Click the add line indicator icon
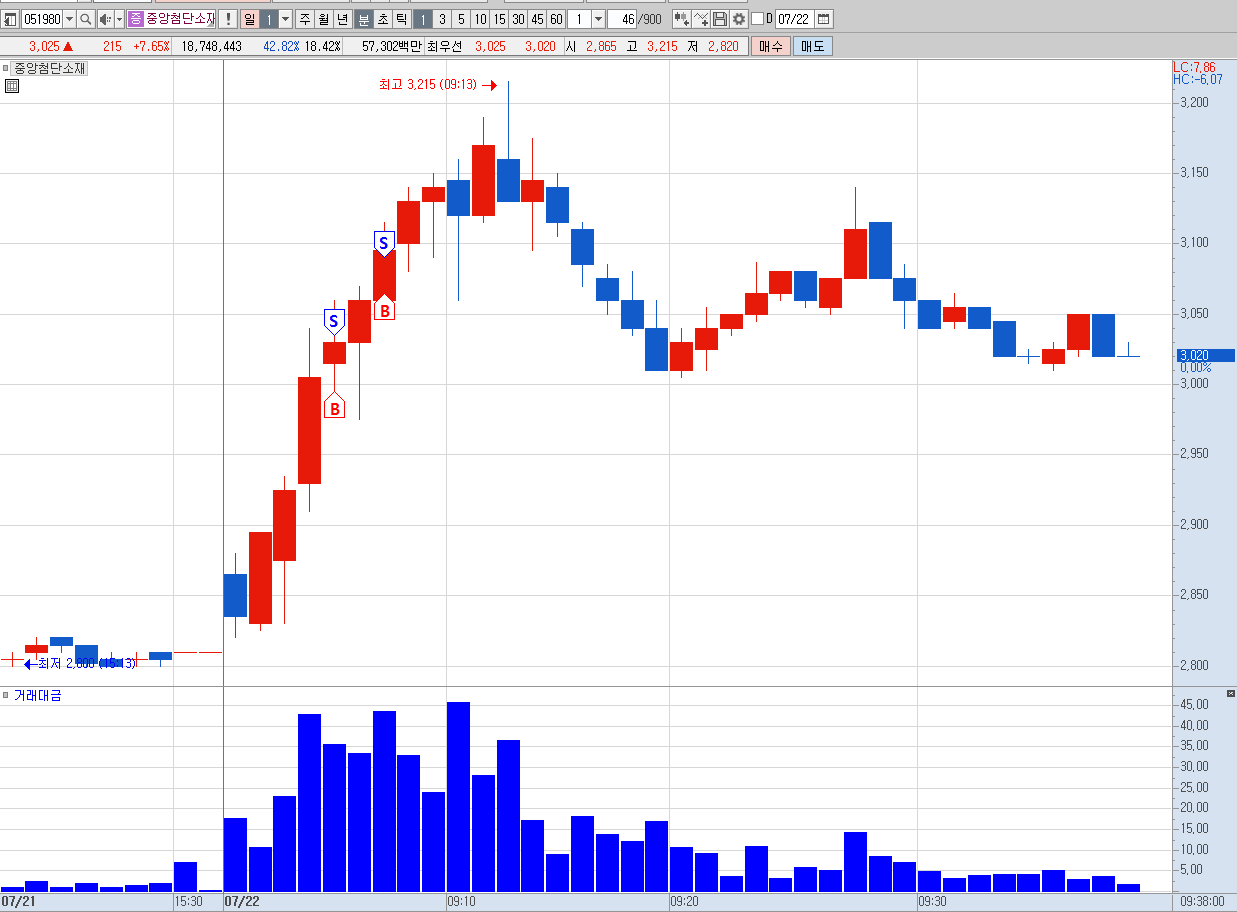Image resolution: width=1237 pixels, height=912 pixels. tap(700, 19)
